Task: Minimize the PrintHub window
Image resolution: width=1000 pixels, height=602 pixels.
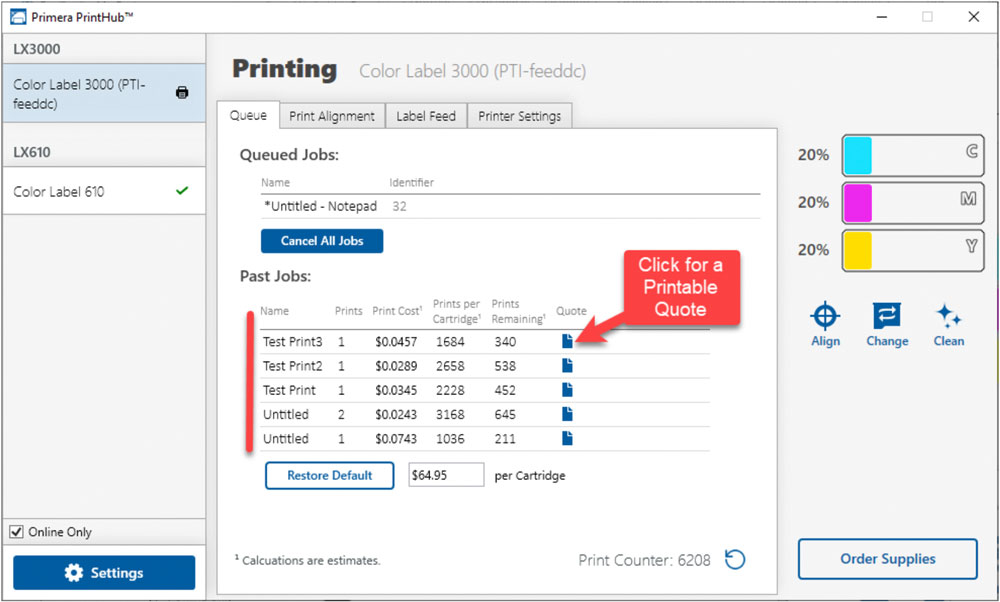Action: click(x=882, y=17)
